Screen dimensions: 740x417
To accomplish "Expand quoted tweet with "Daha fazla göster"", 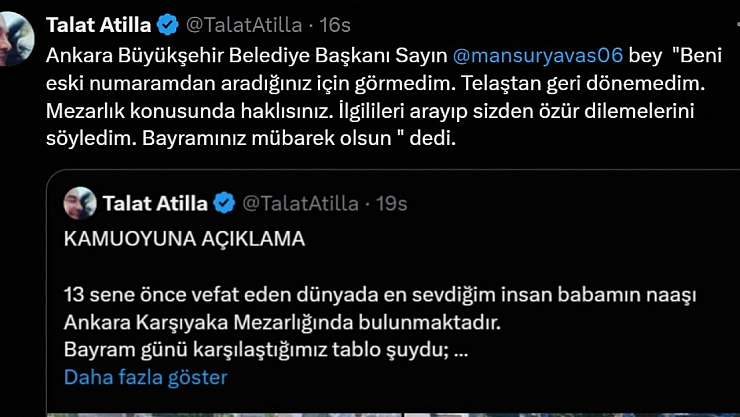I will coord(145,377).
